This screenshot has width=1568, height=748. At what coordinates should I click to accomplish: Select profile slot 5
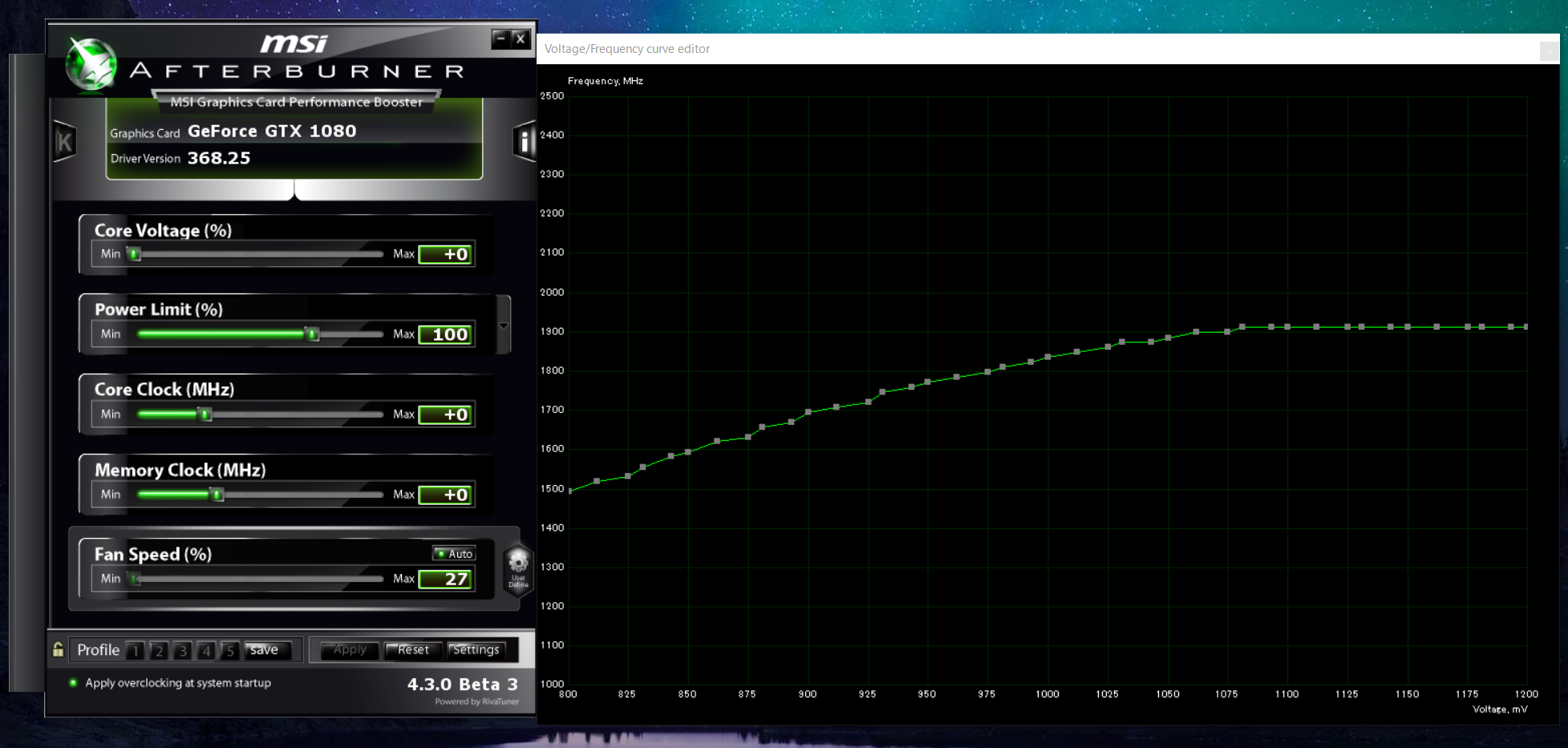[229, 650]
